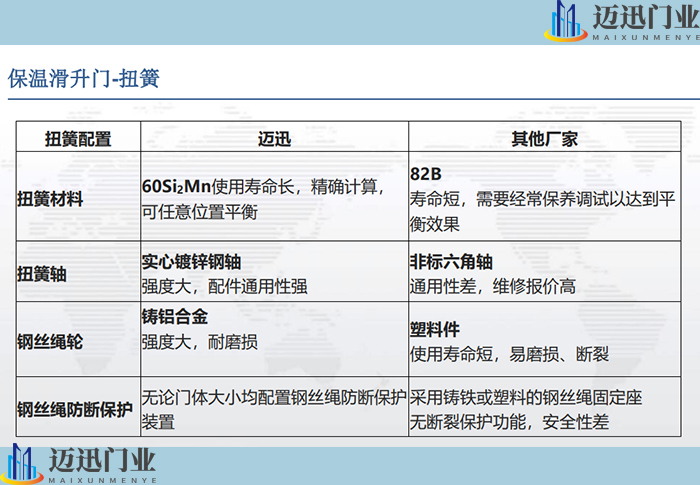Click the 60Si₂Mn material text

176,187
